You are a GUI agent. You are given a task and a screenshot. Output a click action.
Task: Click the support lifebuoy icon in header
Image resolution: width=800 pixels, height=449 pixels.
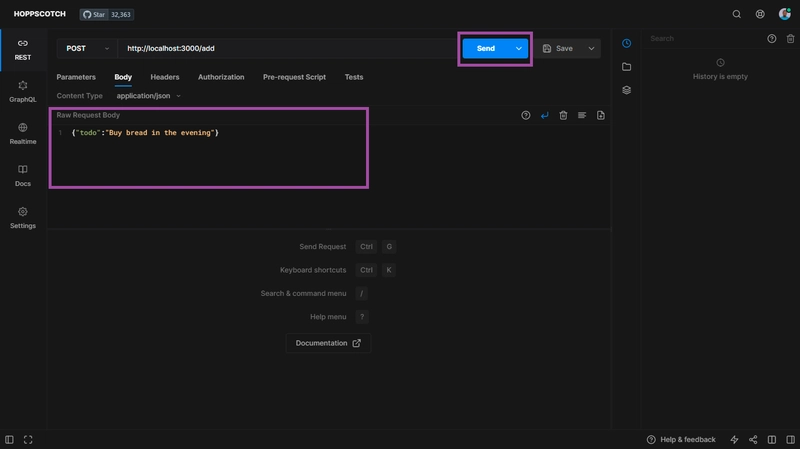[760, 14]
